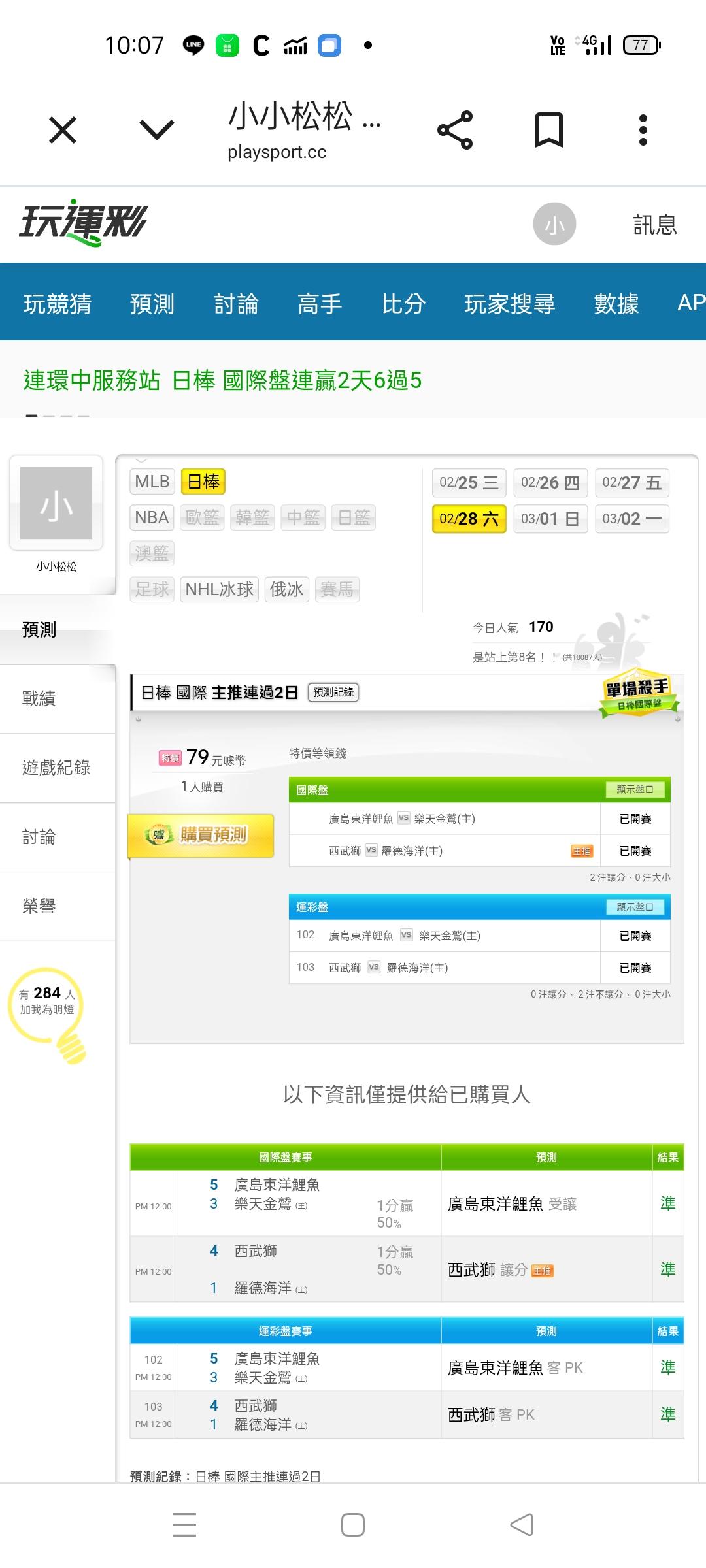
Task: Tap the share icon in browser bar
Action: 455,130
